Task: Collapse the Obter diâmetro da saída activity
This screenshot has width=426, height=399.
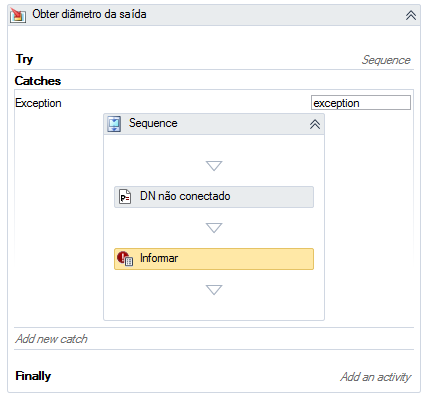Action: [x=411, y=15]
